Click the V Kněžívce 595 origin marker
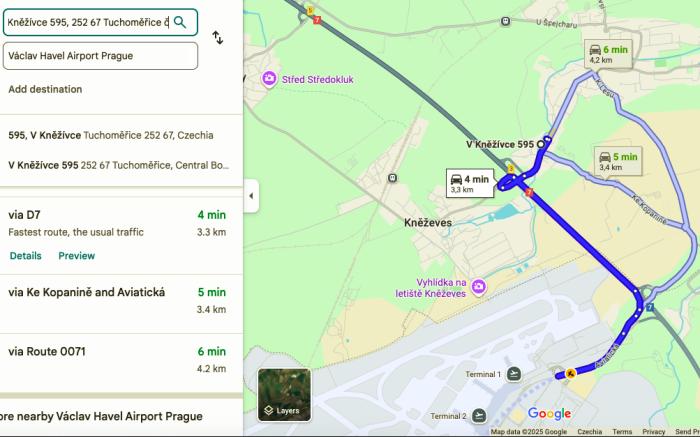Viewport: 700px width, 437px height. (x=541, y=144)
